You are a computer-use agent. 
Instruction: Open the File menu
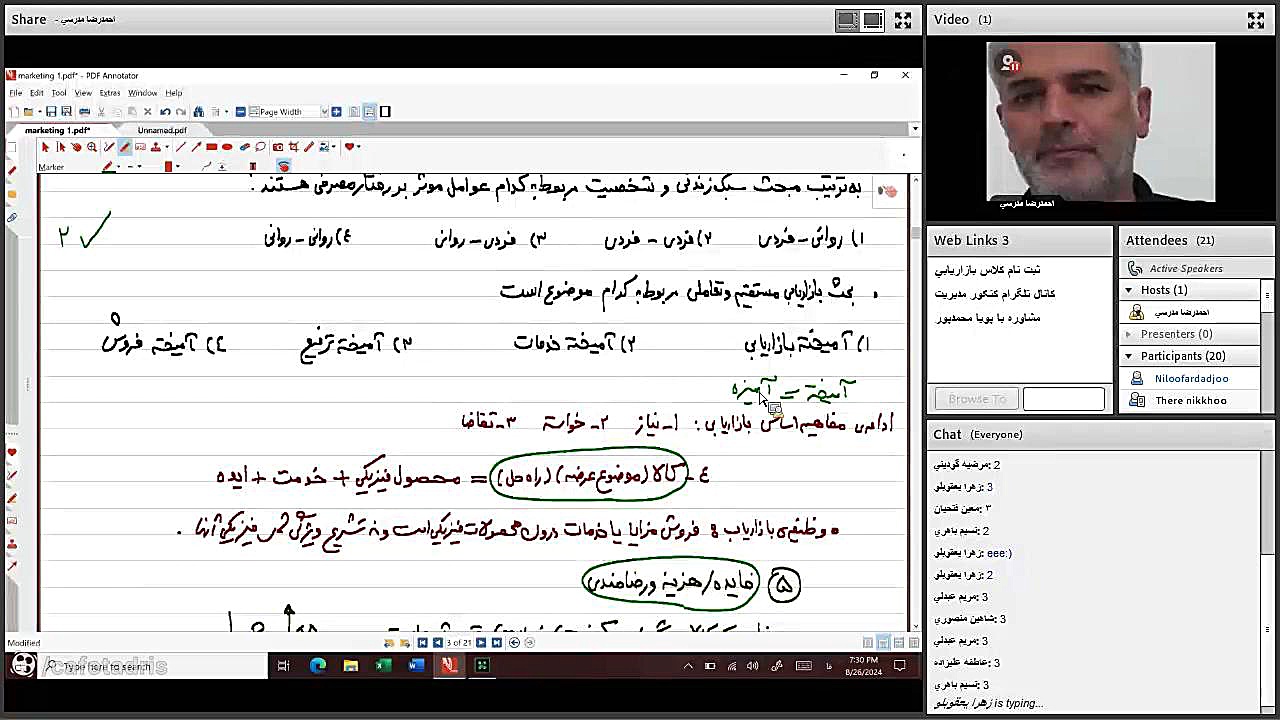[16, 93]
